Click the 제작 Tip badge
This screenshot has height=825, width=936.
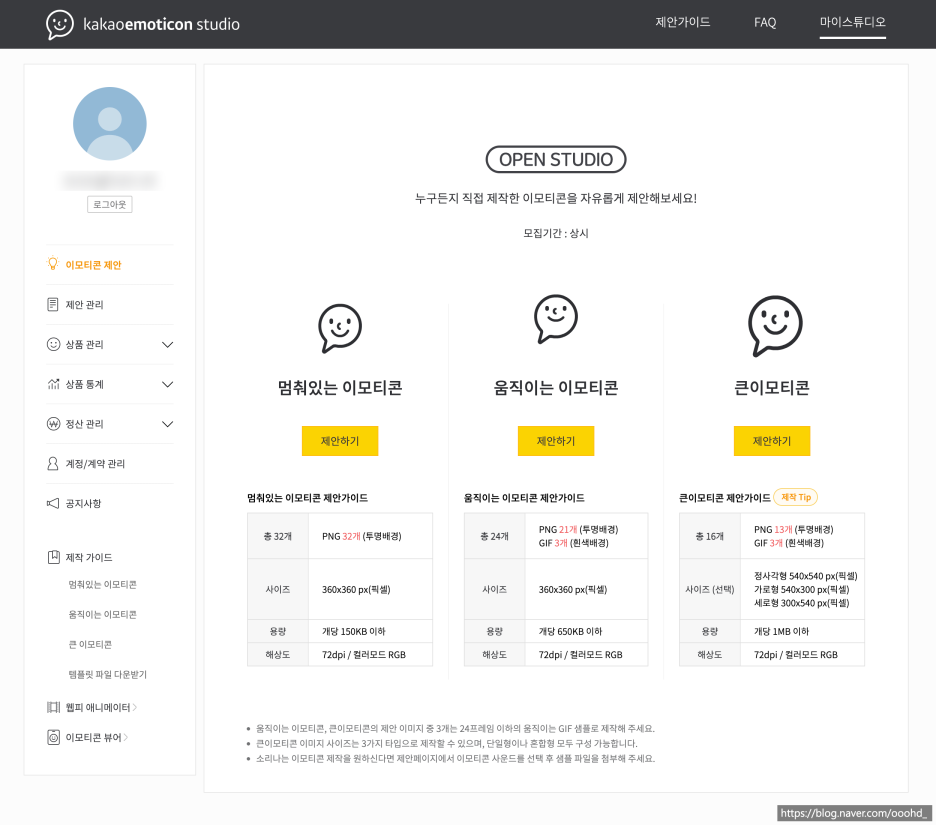pos(796,497)
